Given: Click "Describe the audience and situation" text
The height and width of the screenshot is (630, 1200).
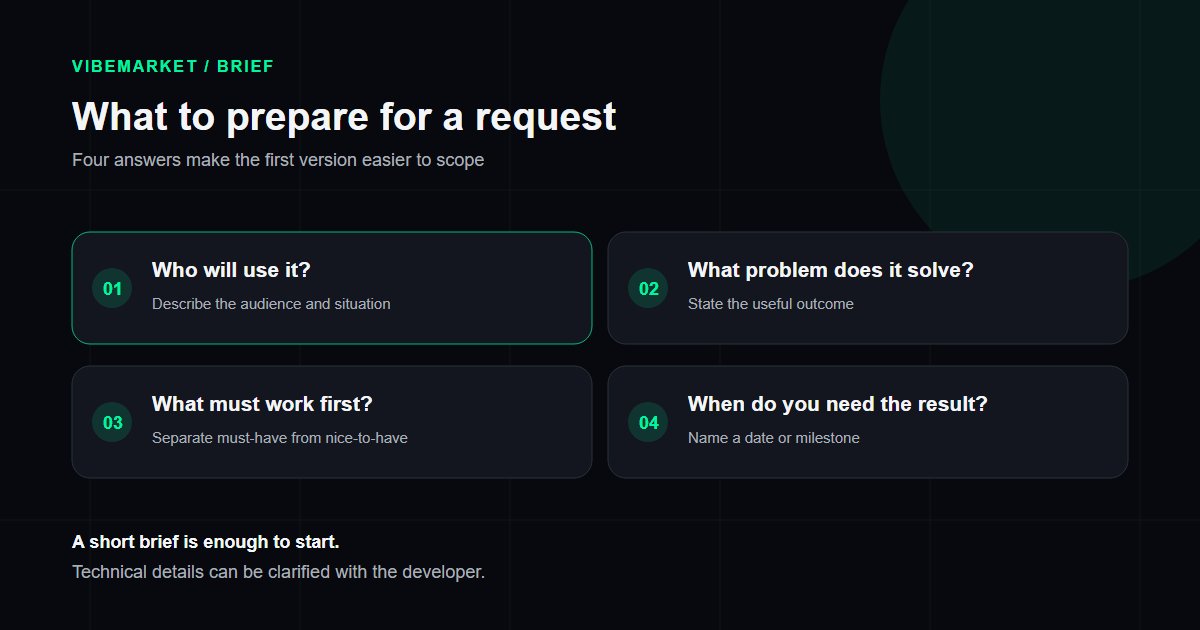Looking at the screenshot, I should point(271,304).
